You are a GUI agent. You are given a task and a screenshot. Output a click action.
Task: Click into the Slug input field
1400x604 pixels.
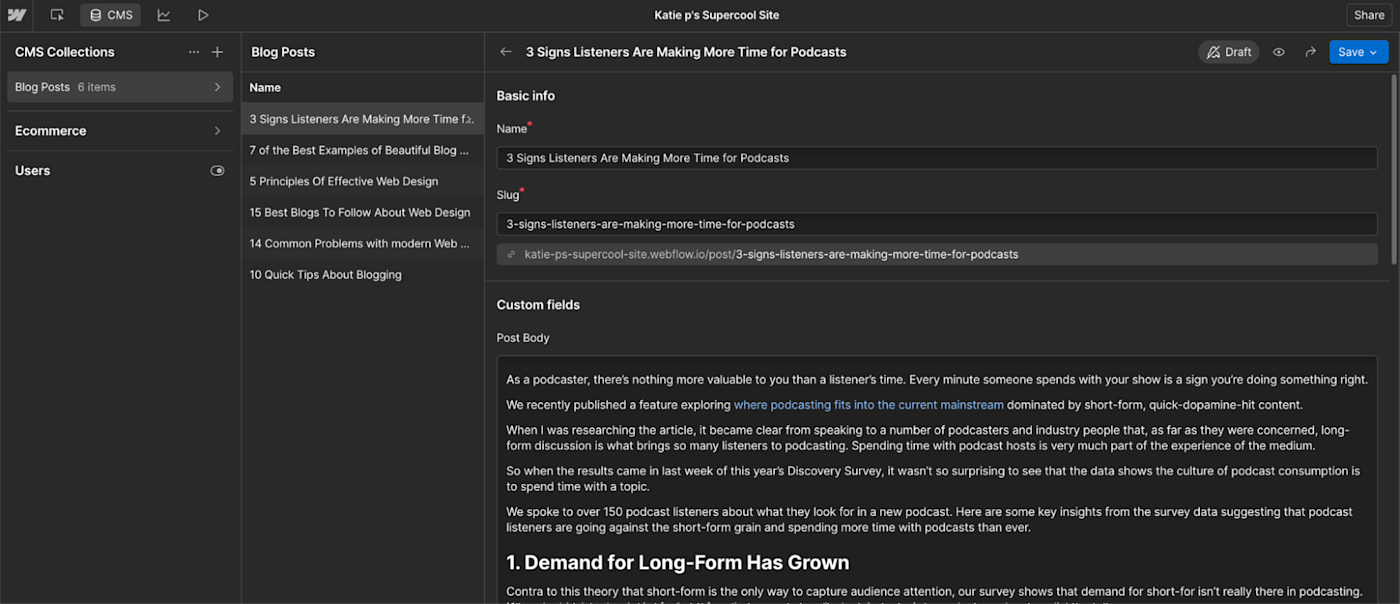pos(937,224)
